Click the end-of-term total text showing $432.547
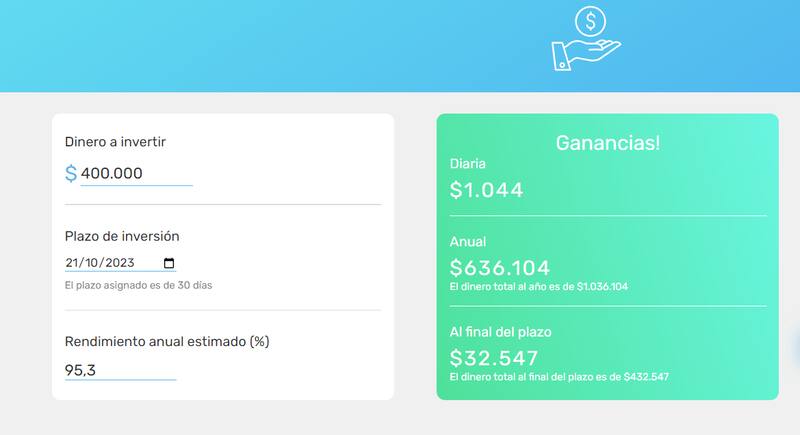 [559, 377]
